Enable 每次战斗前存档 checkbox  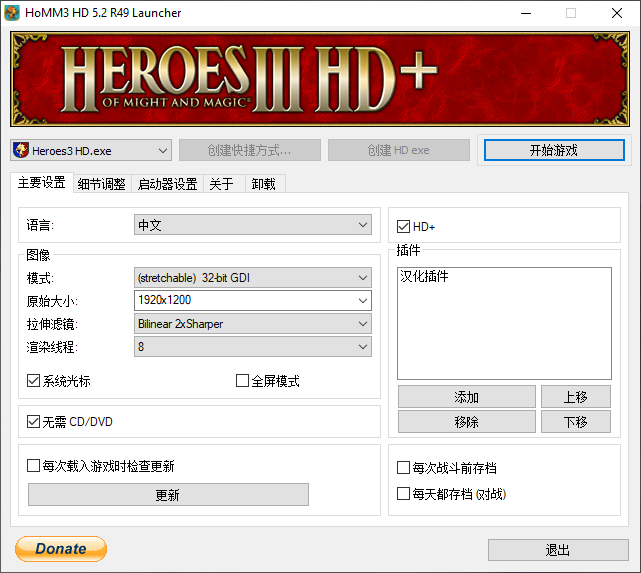pos(403,468)
